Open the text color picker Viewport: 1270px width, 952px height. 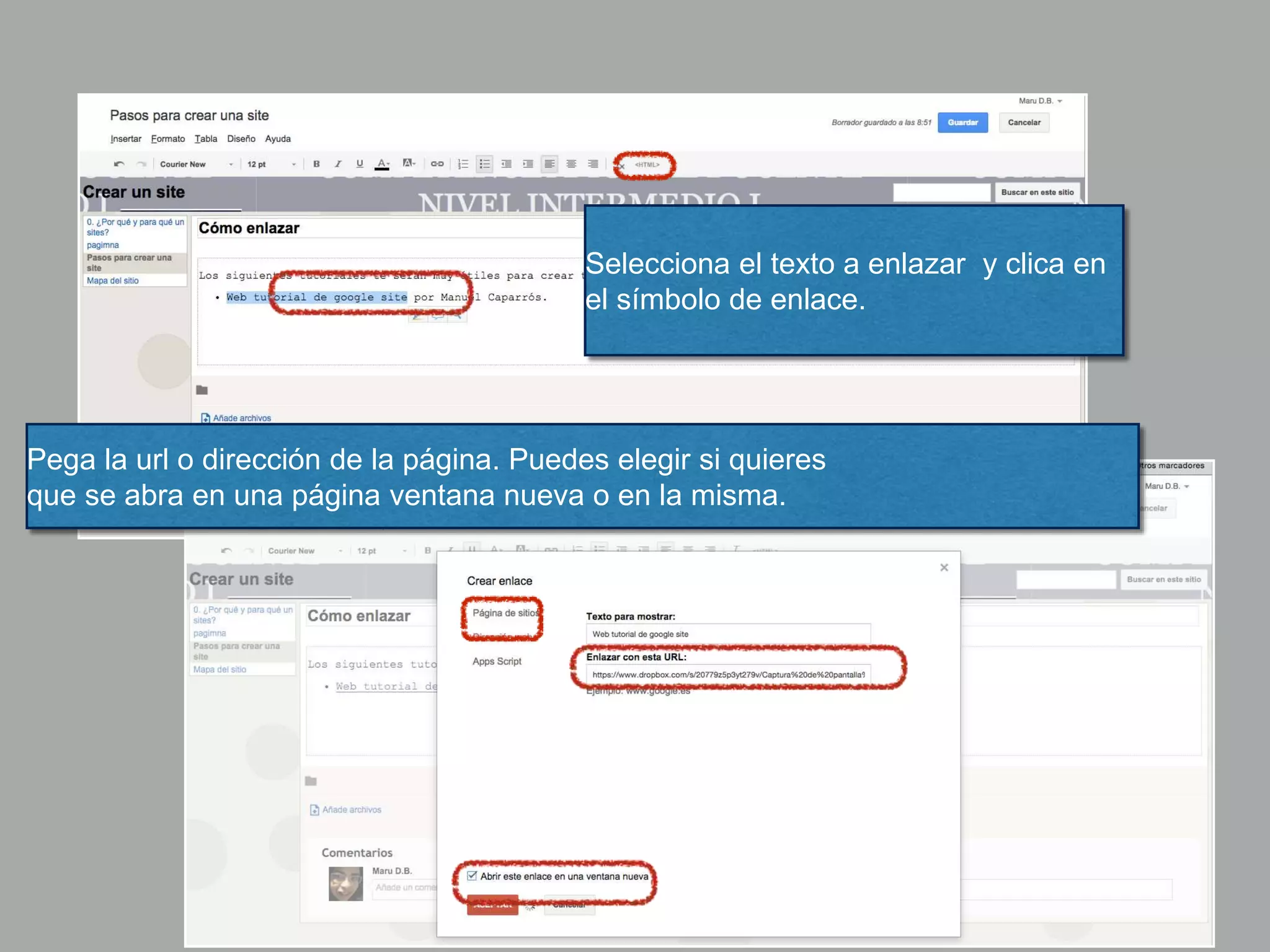[383, 164]
